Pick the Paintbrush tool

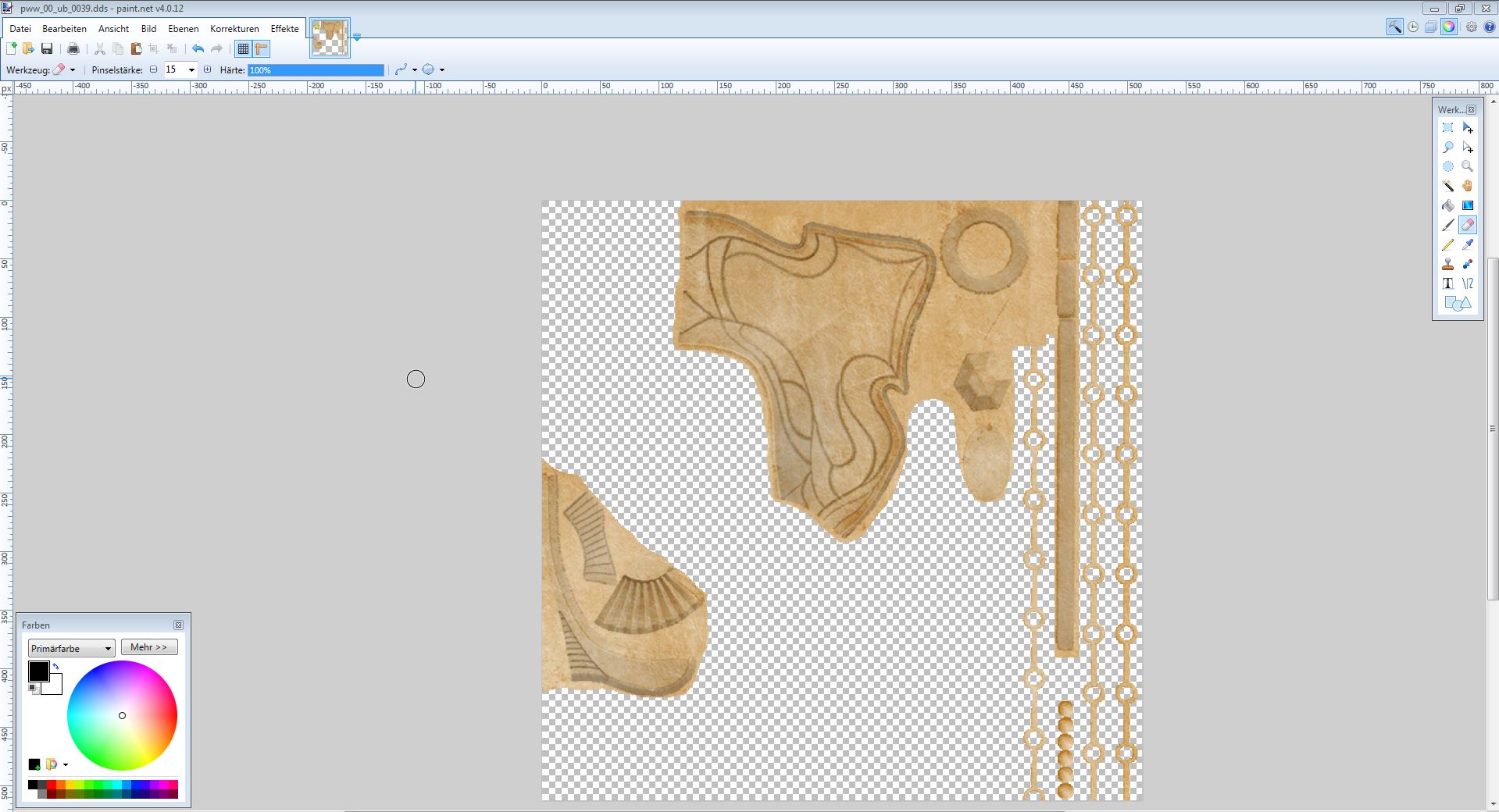(1447, 225)
